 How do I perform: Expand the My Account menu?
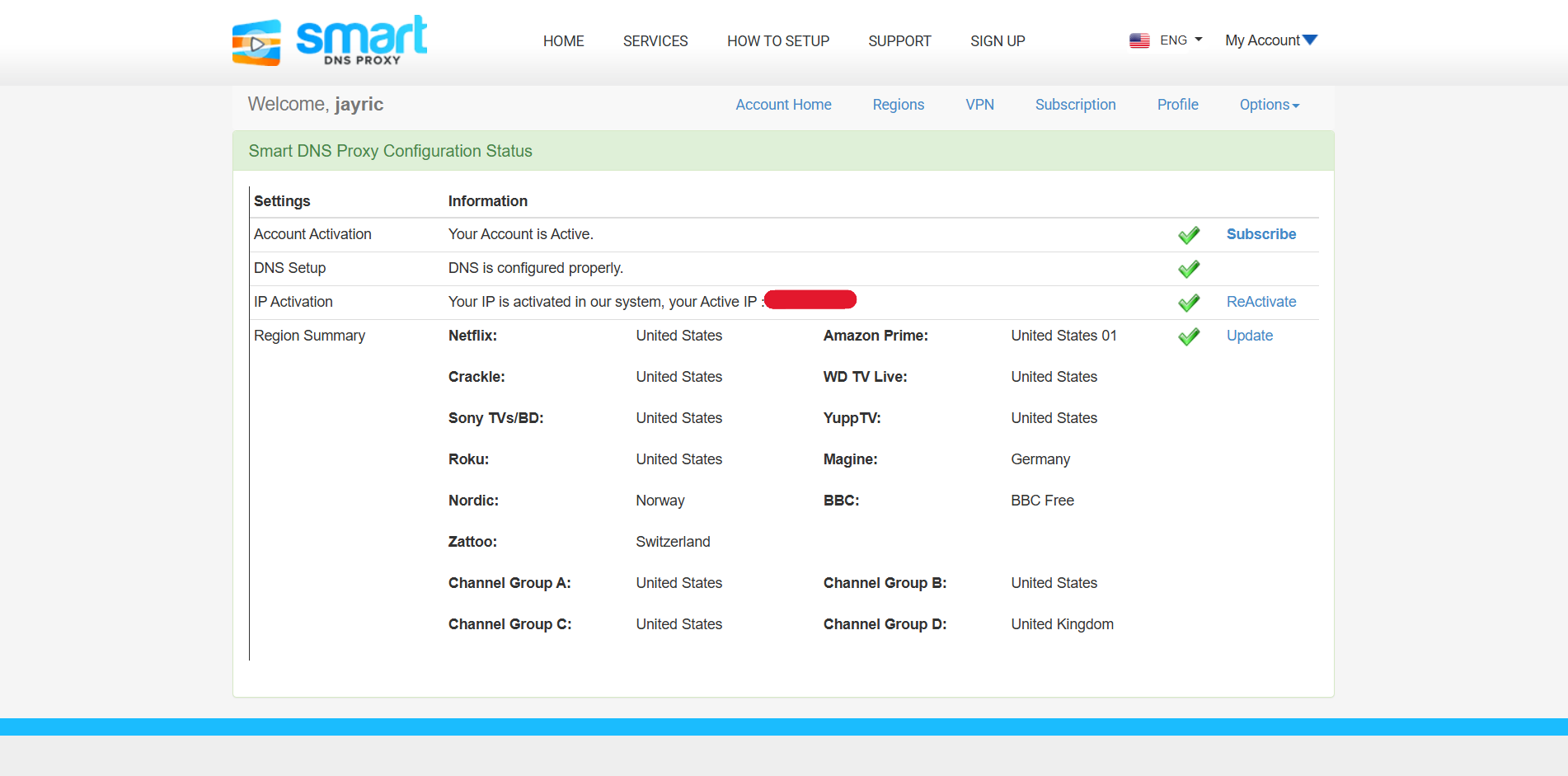[x=1271, y=40]
